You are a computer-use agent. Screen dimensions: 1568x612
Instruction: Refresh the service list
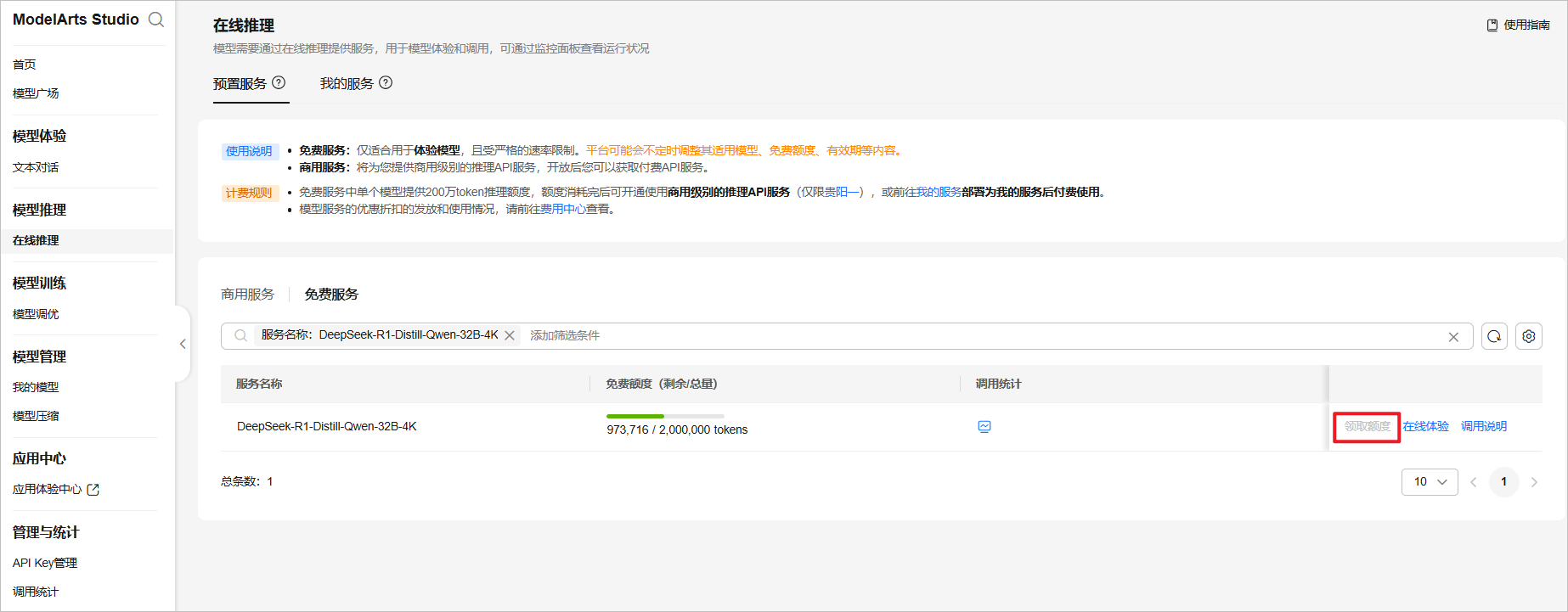pyautogui.click(x=1494, y=336)
